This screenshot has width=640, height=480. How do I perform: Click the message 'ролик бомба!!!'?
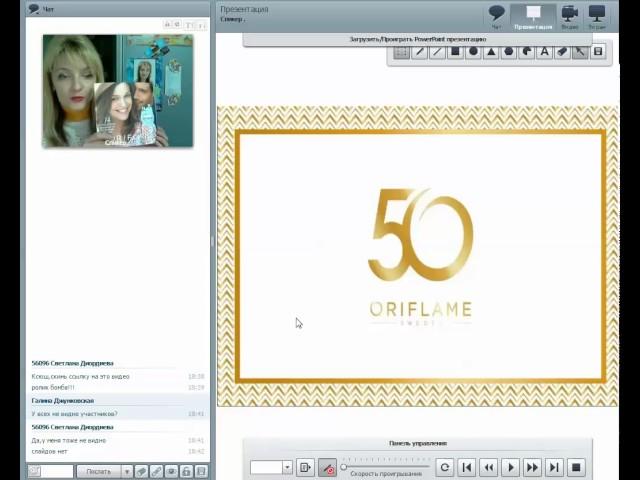click(x=53, y=387)
